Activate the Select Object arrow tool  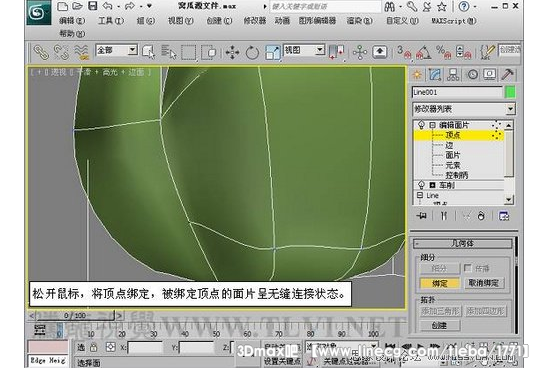click(x=148, y=52)
